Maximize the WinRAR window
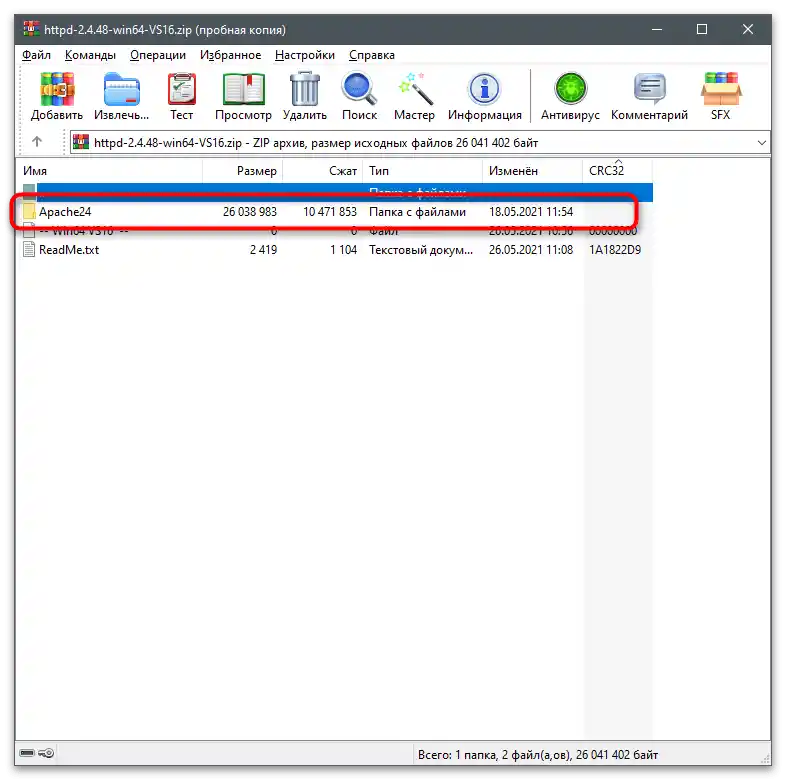This screenshot has height=780, width=786. (x=702, y=29)
